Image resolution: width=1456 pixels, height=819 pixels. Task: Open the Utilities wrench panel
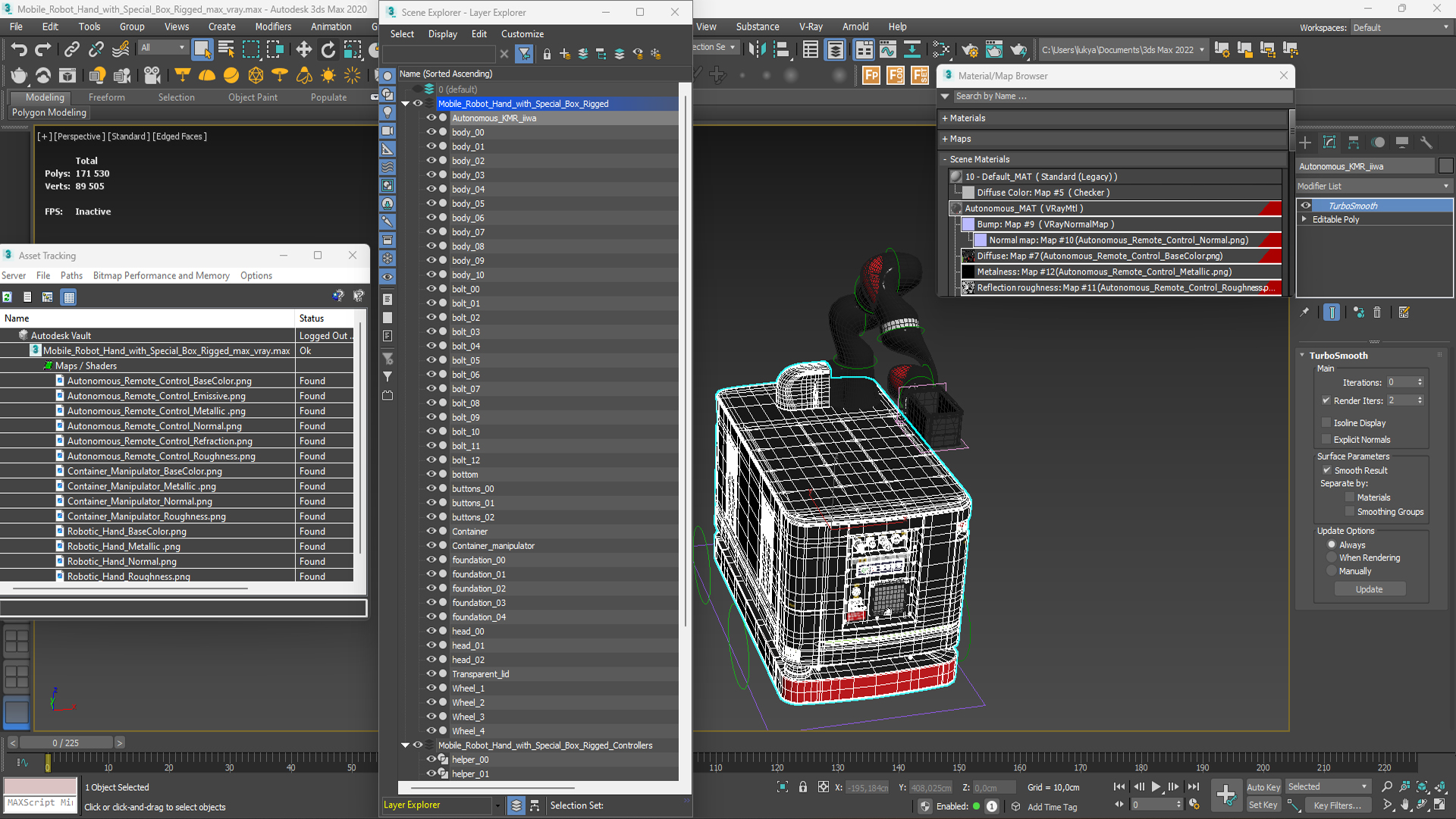click(1426, 143)
